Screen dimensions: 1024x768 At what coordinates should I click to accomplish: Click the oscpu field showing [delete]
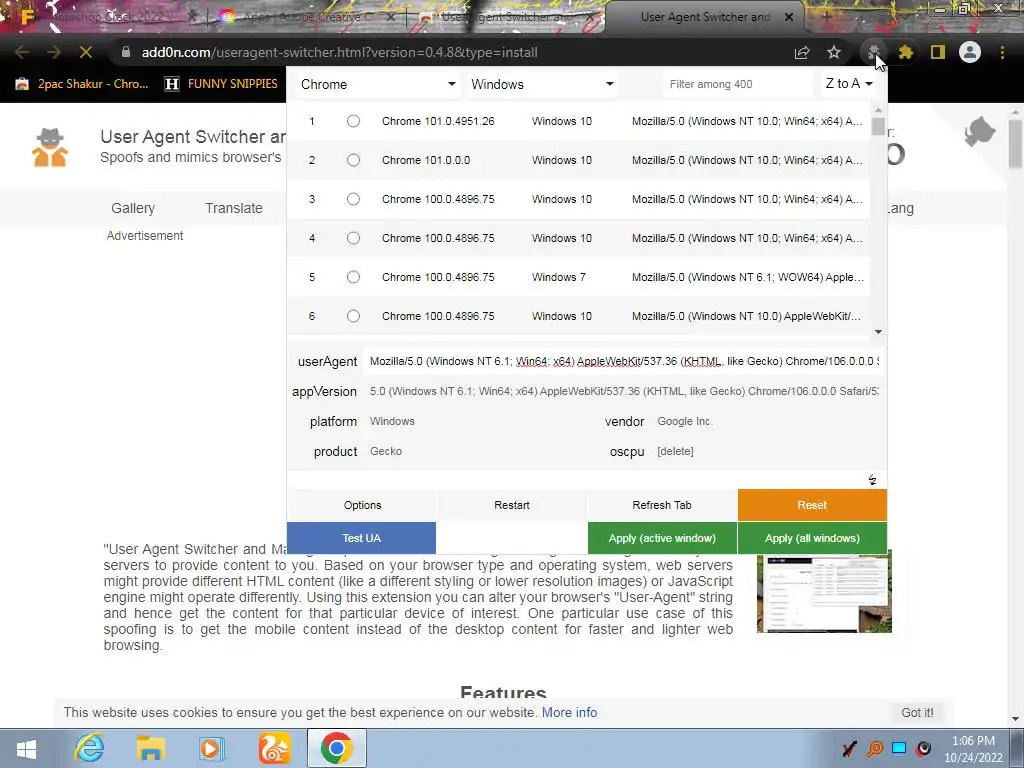click(x=769, y=451)
